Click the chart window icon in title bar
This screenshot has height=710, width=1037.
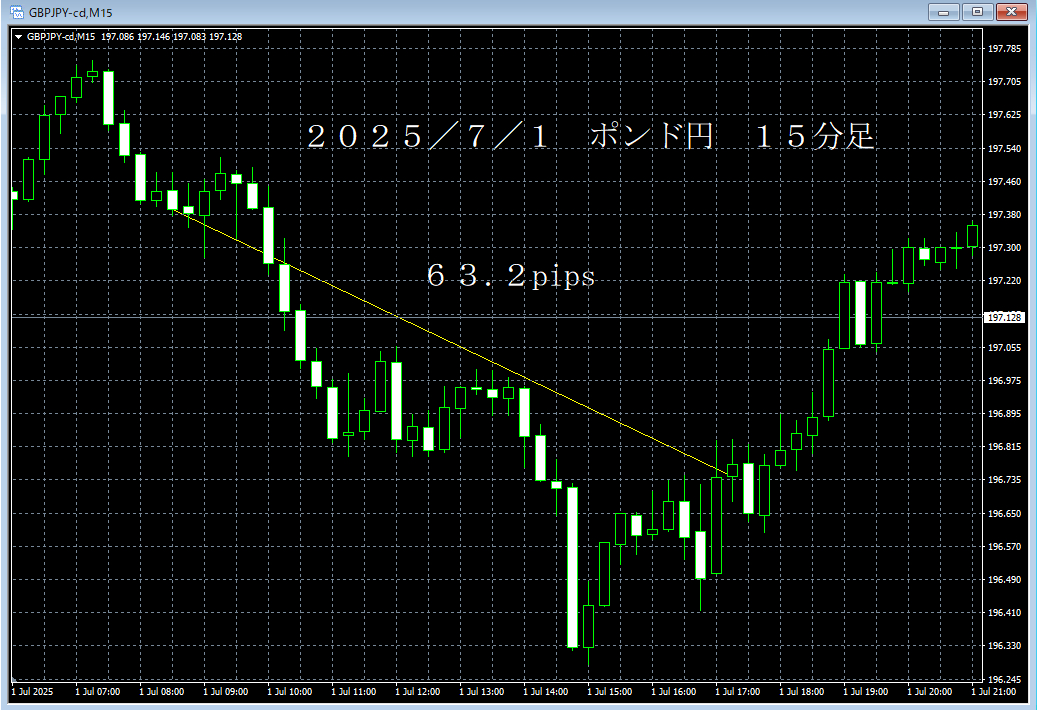[x=15, y=12]
